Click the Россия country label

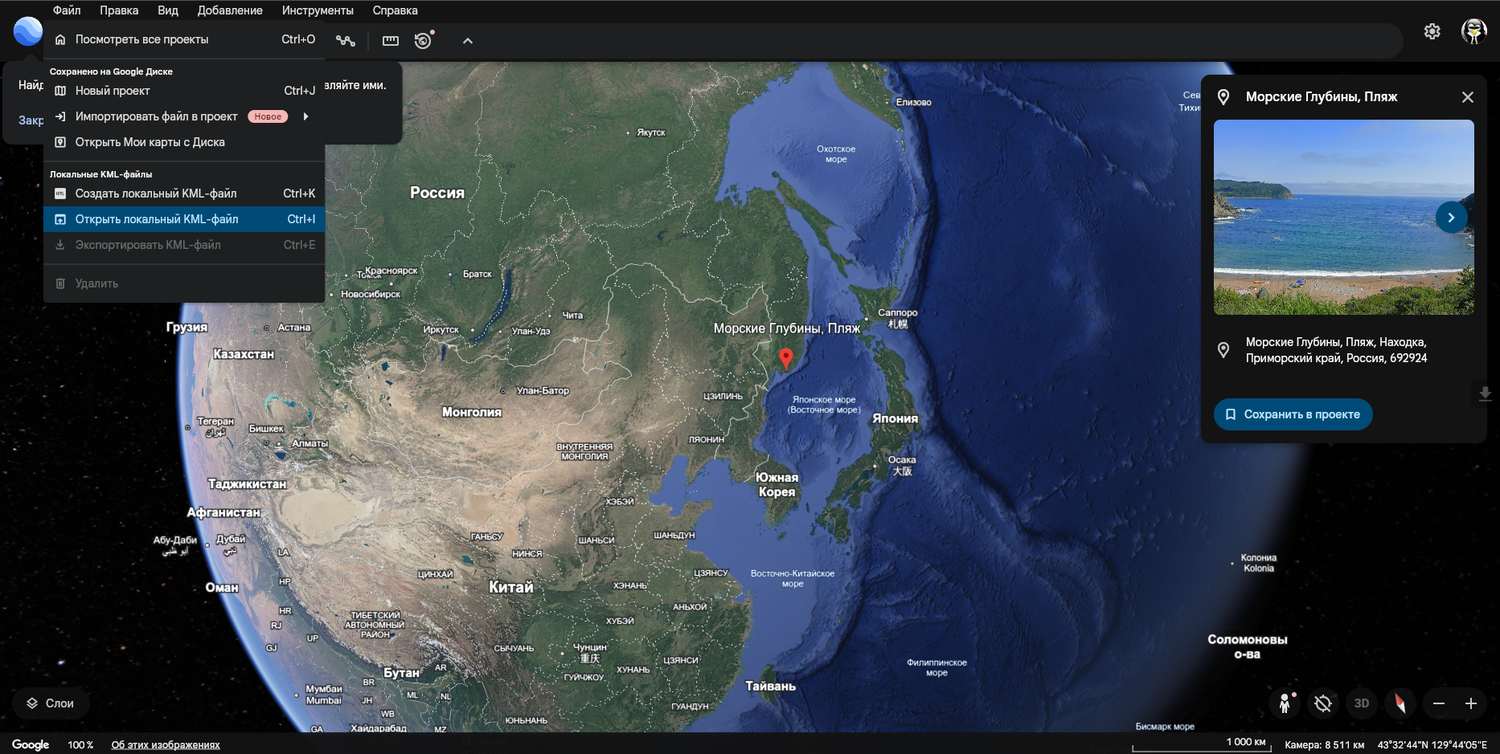[x=437, y=193]
